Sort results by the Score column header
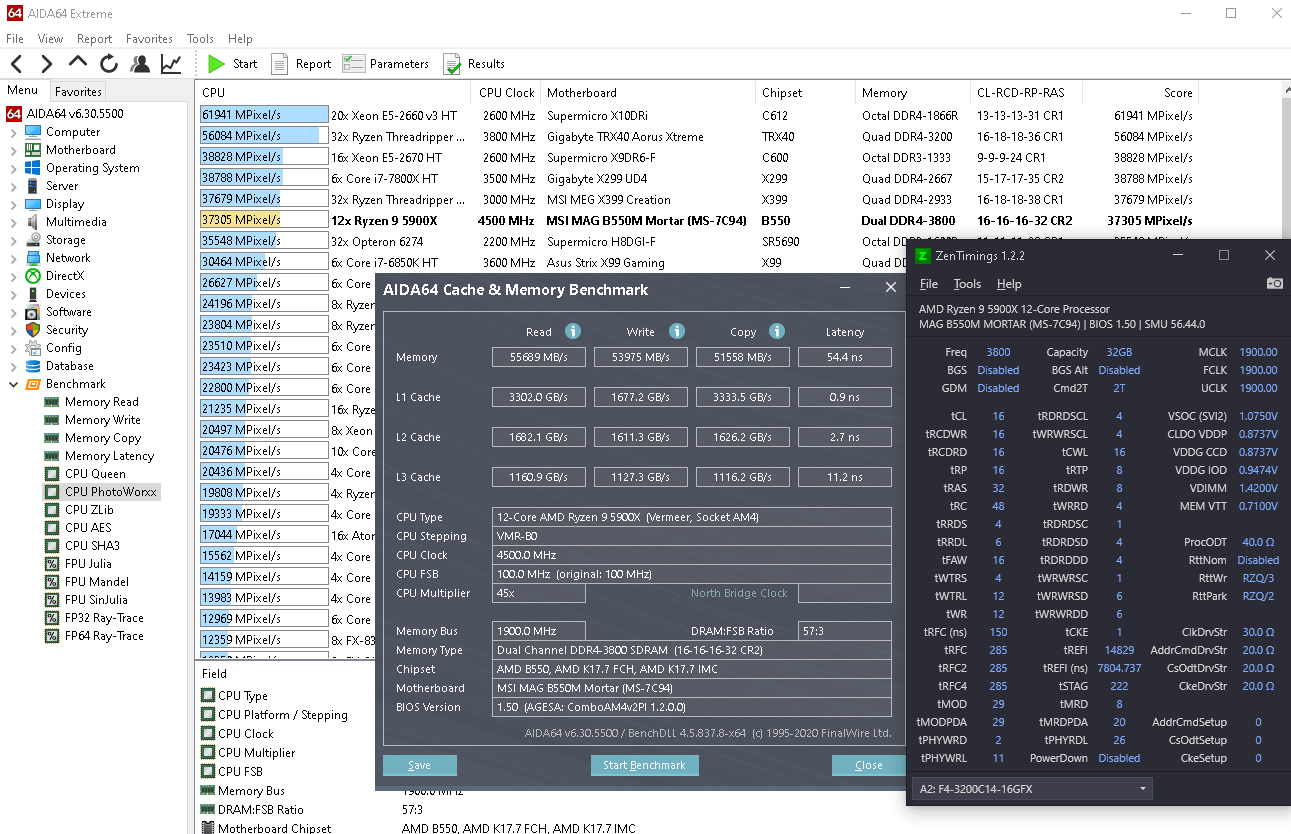This screenshot has height=834, width=1291. point(1140,92)
